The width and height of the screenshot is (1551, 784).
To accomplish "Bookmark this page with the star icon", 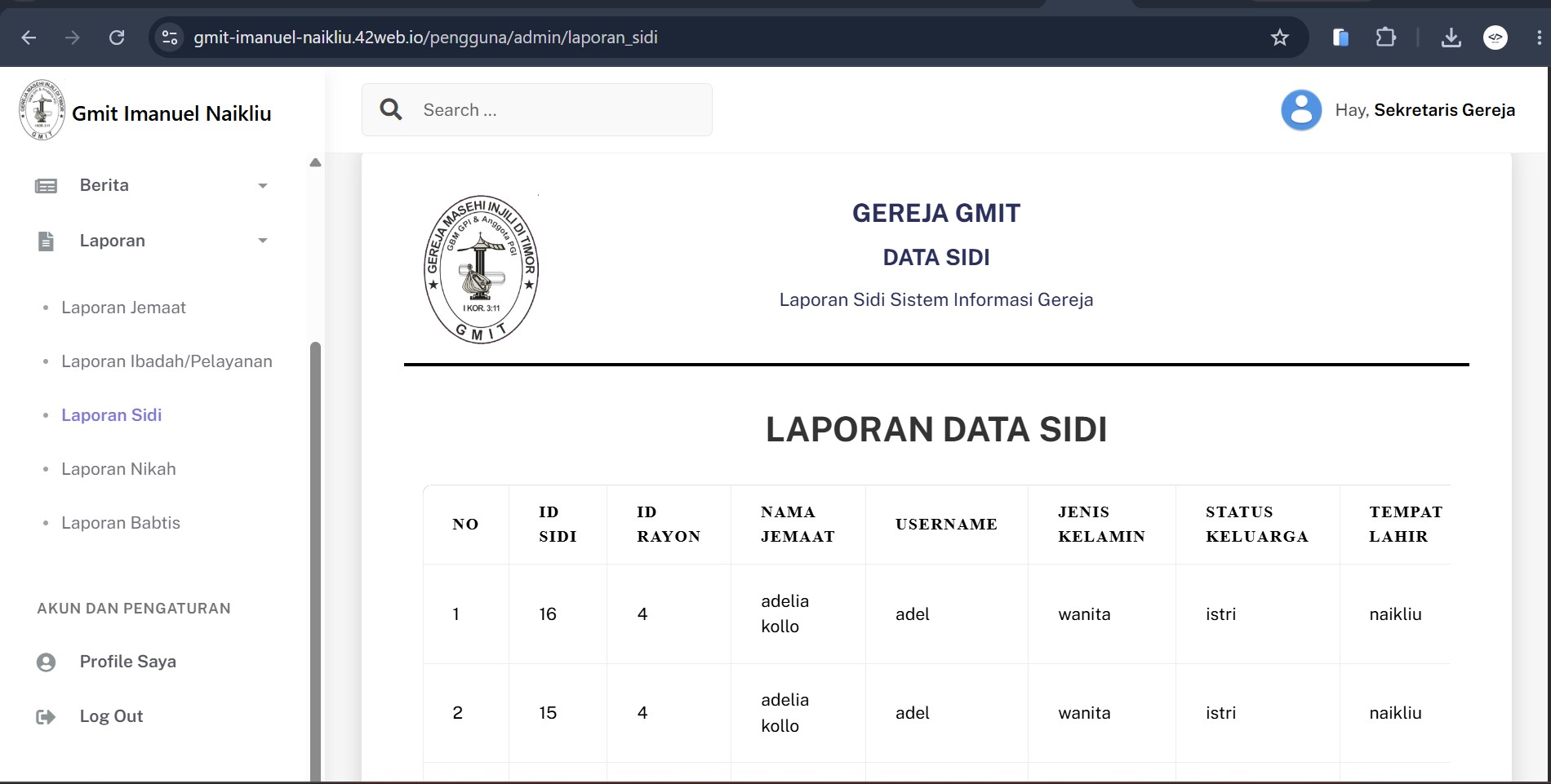I will click(x=1280, y=38).
